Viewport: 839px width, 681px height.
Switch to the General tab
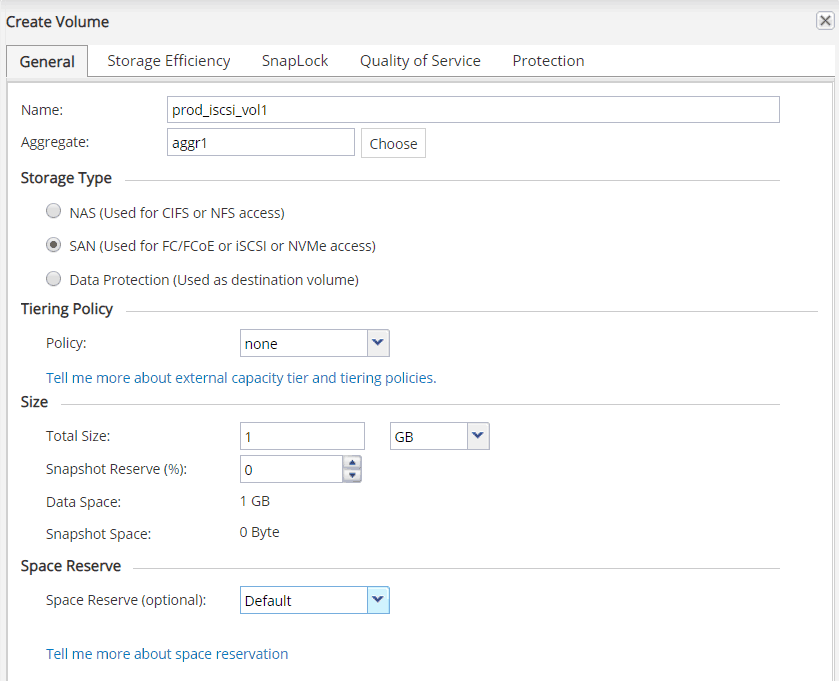pos(47,61)
